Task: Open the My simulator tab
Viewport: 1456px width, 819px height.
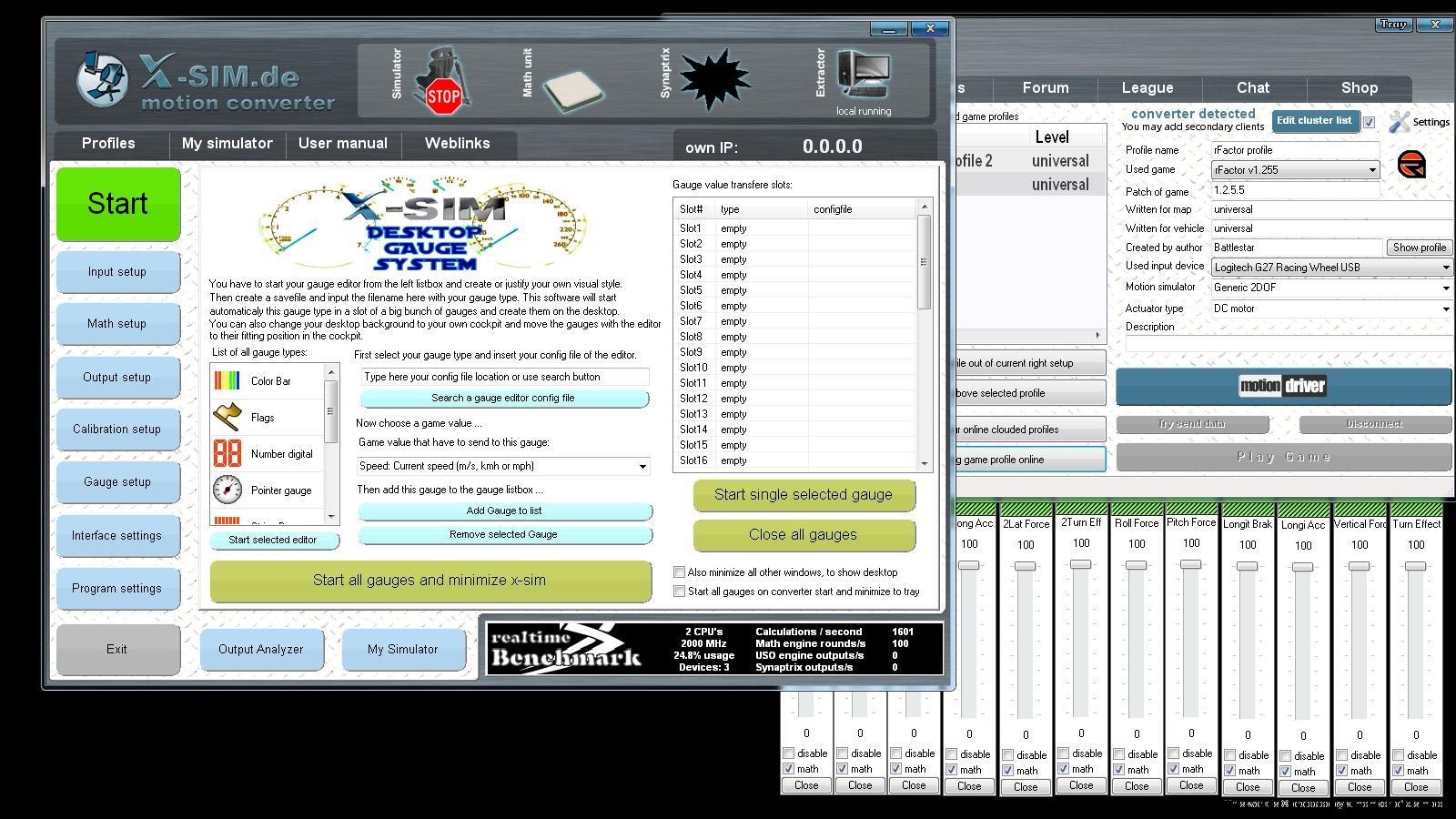Action: tap(227, 144)
